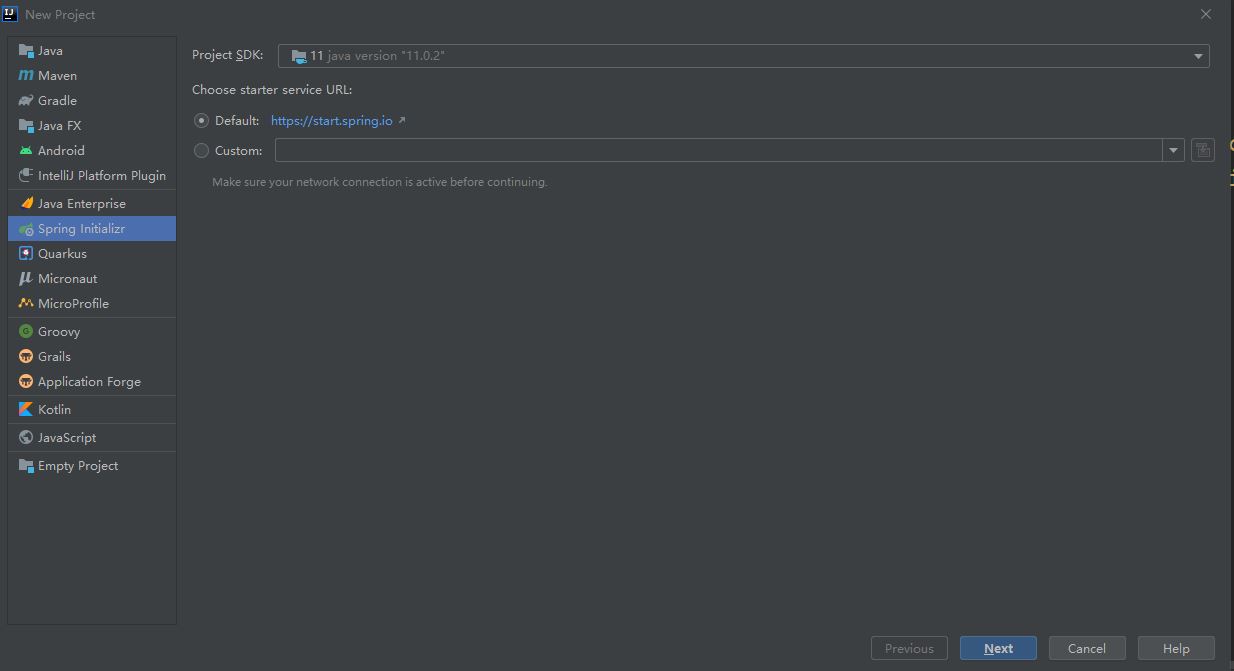Viewport: 1234px width, 671px height.
Task: Click the JavaScript globe icon
Action: [26, 437]
